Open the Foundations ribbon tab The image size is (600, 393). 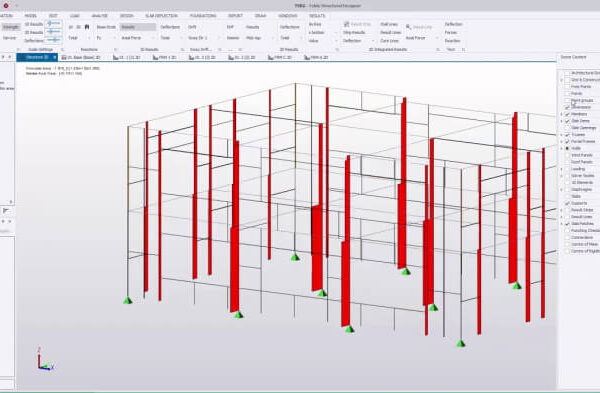click(203, 16)
